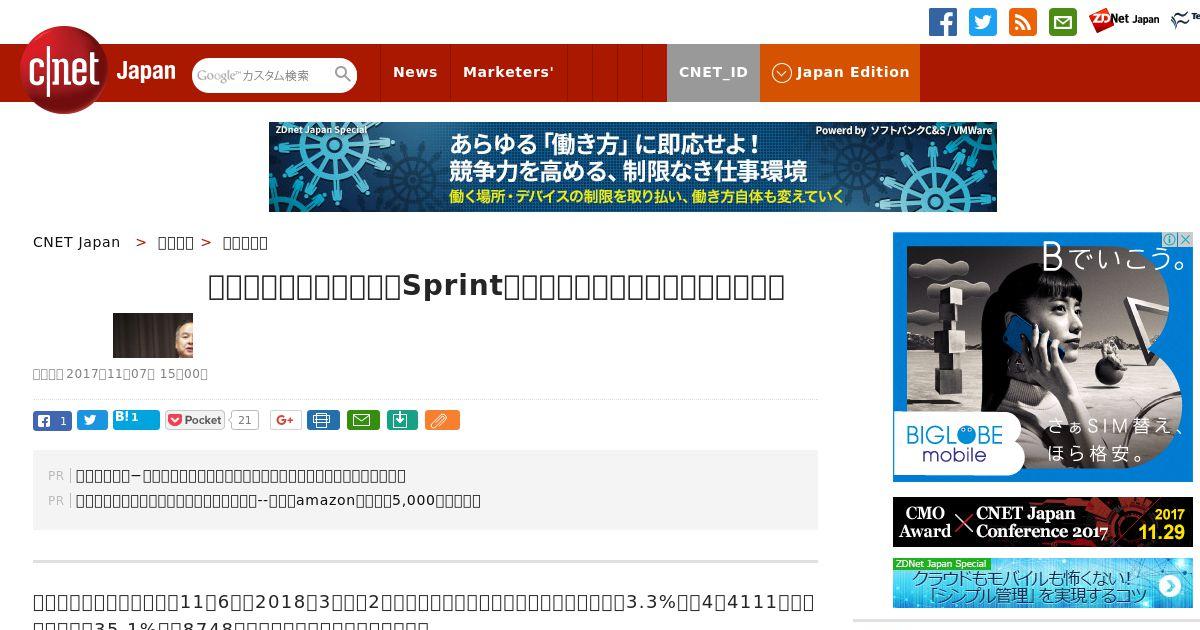The image size is (1200, 630).
Task: Click the teal download/save article icon
Action: coord(401,421)
